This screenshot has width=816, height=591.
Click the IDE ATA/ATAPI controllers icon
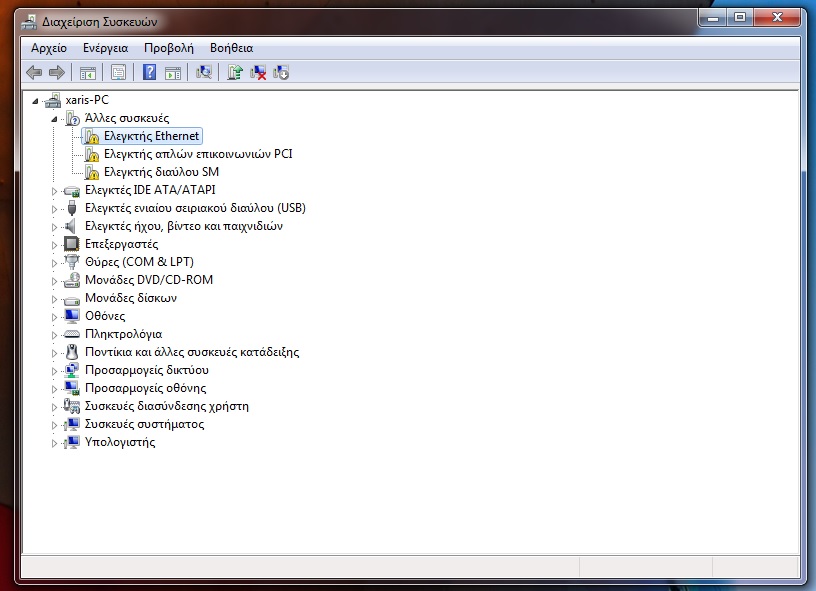(x=72, y=191)
